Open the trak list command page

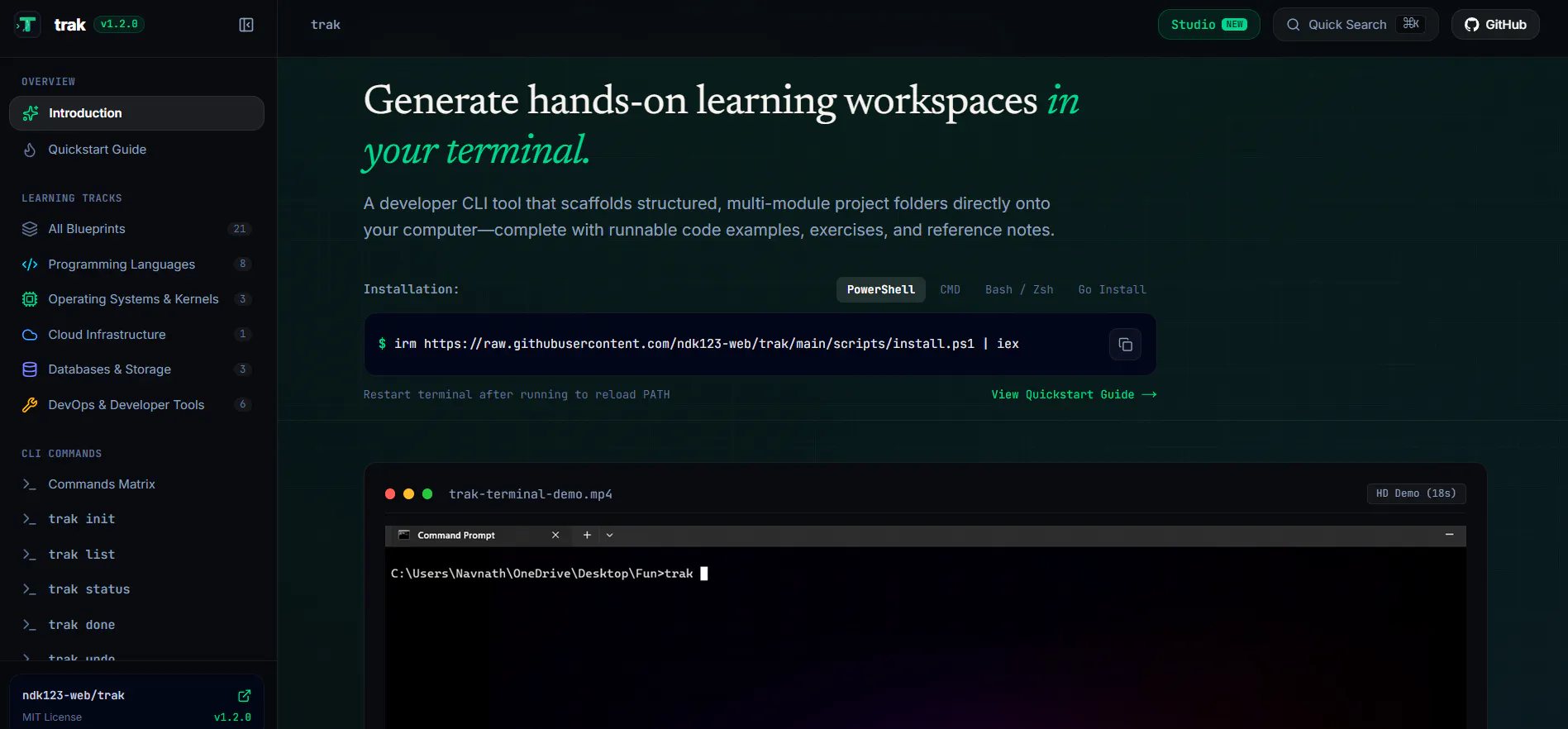(x=136, y=555)
